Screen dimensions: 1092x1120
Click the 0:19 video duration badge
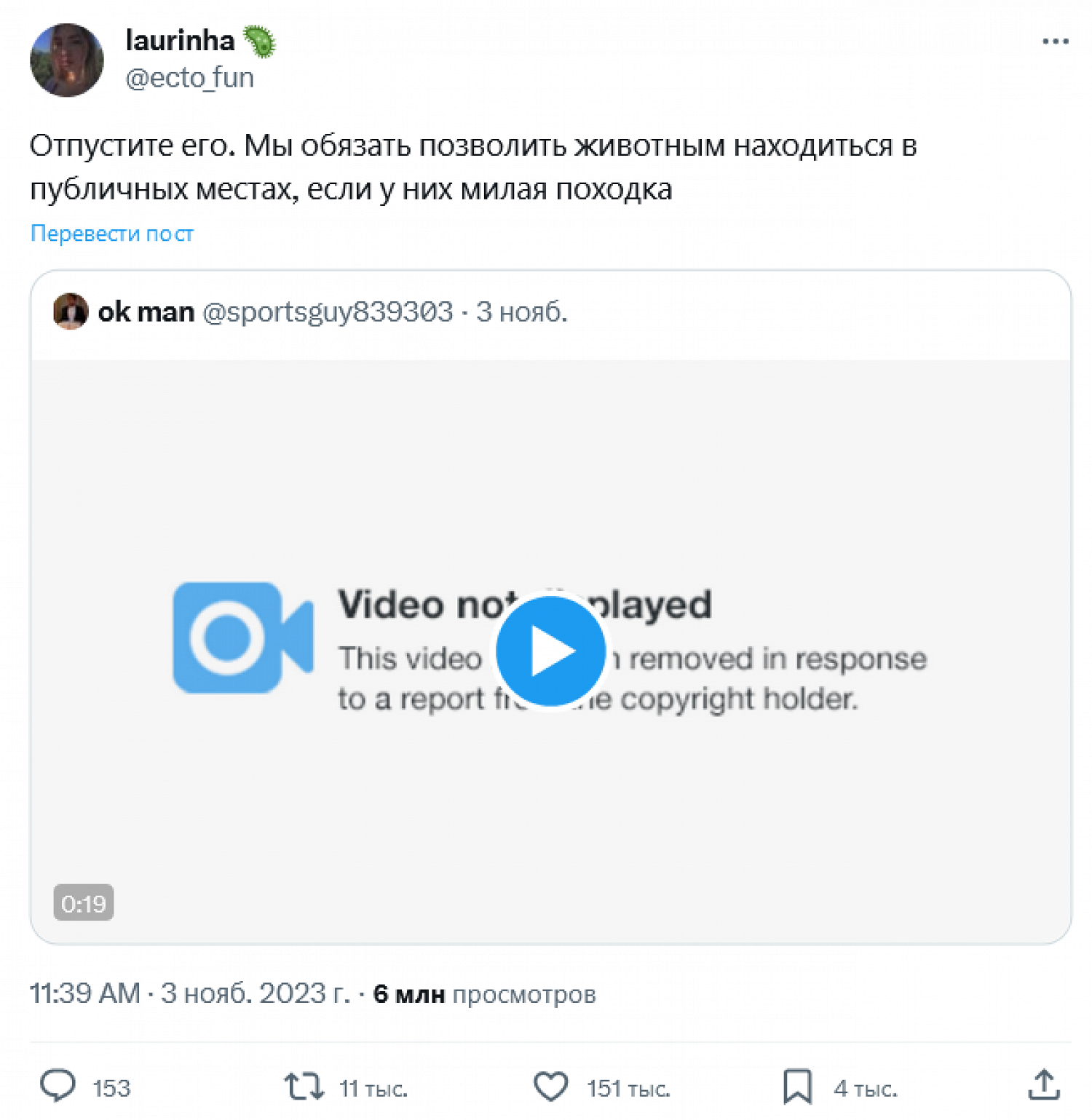point(84,903)
